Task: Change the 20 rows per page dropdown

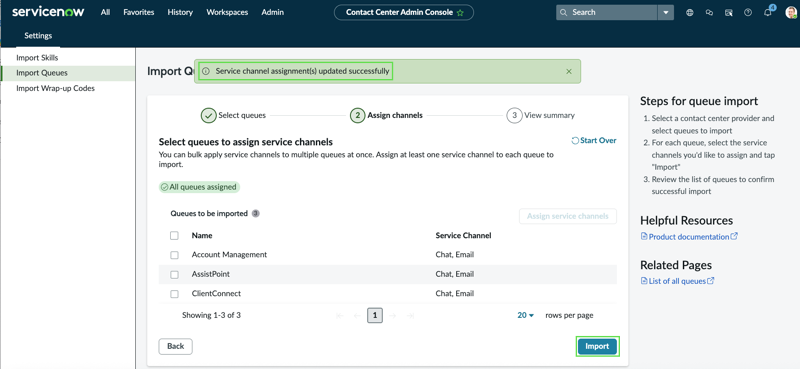Action: 526,315
